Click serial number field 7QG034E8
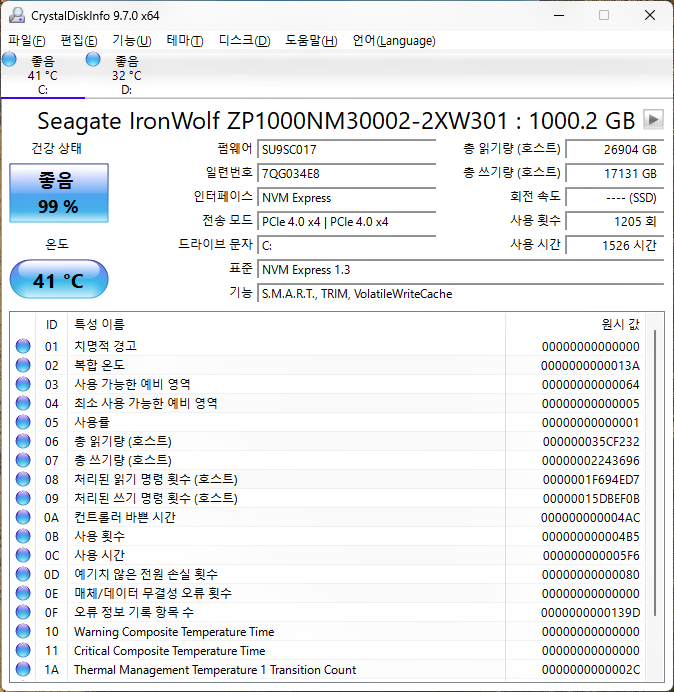The image size is (674, 692). tap(347, 173)
